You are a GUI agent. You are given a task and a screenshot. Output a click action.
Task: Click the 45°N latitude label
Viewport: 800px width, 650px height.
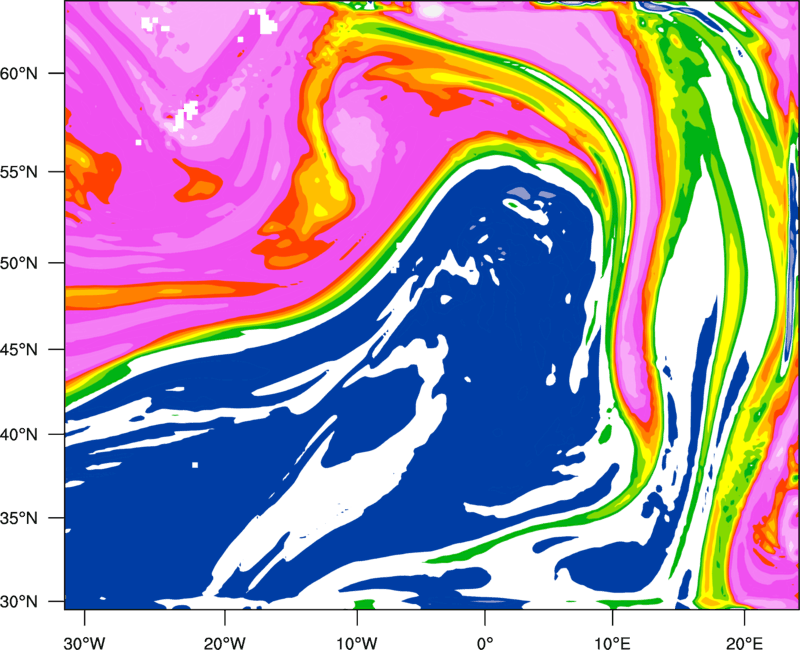click(19, 349)
